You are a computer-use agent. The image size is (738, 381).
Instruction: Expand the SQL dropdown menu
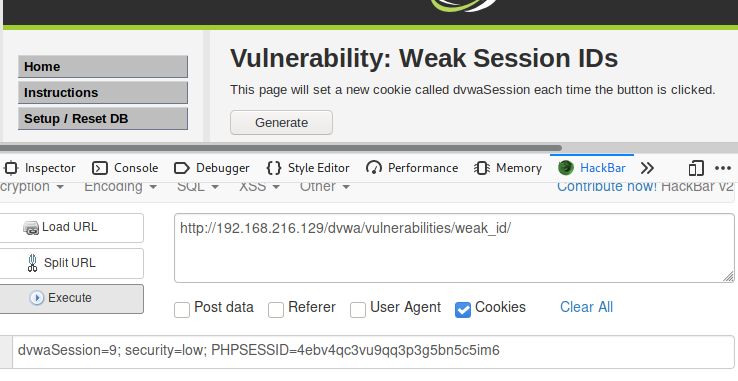pos(198,186)
